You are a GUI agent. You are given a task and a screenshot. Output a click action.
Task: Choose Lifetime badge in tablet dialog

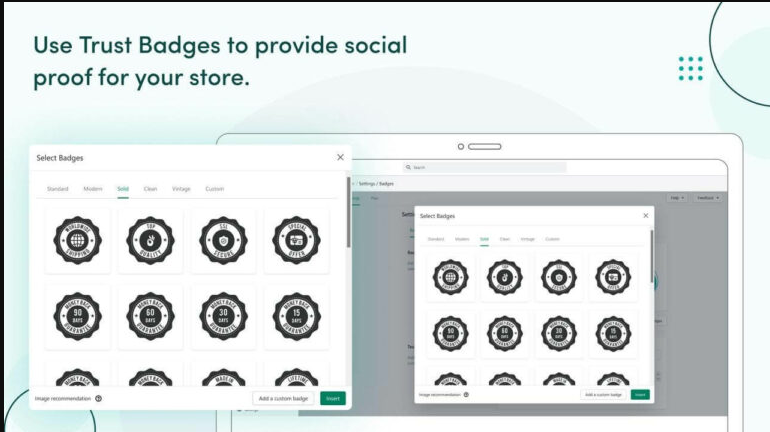[x=613, y=379]
